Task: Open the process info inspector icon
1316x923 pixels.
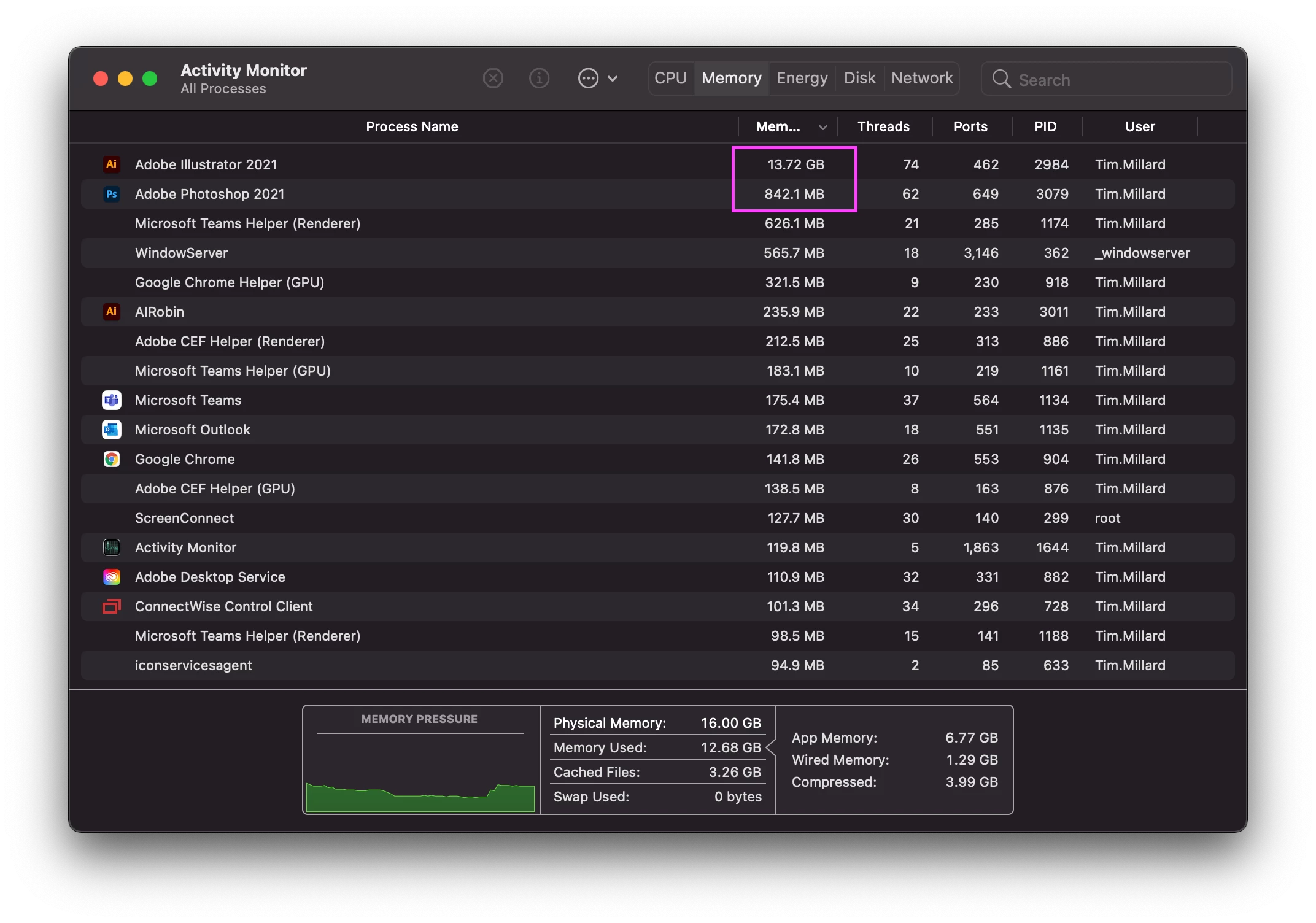Action: 539,79
